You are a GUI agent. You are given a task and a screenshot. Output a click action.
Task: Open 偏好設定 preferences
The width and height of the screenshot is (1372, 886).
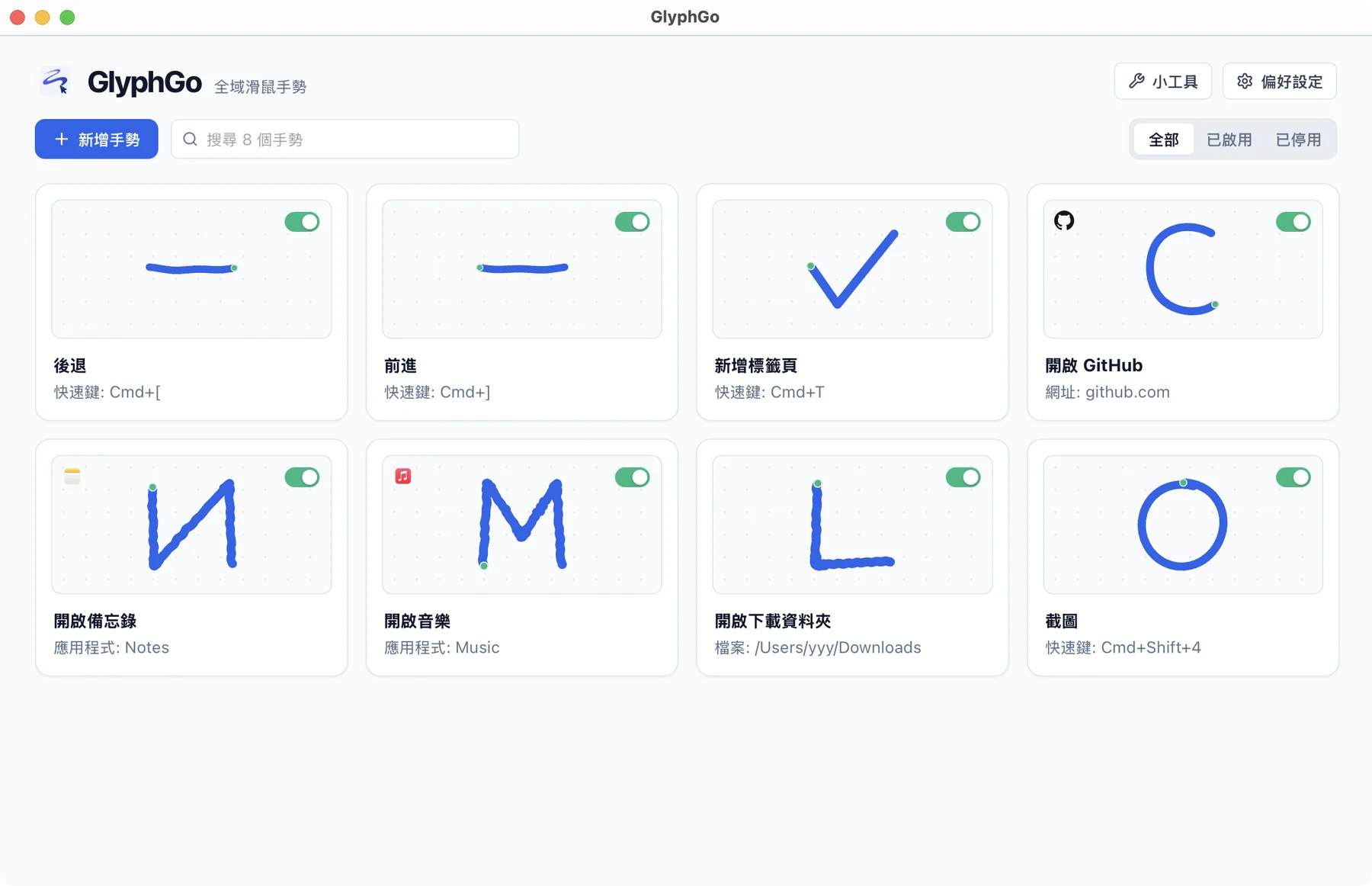click(1280, 81)
